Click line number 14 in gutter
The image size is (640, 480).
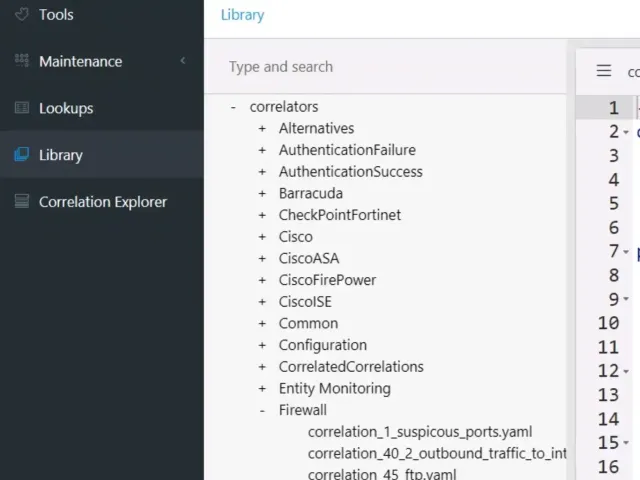point(608,419)
